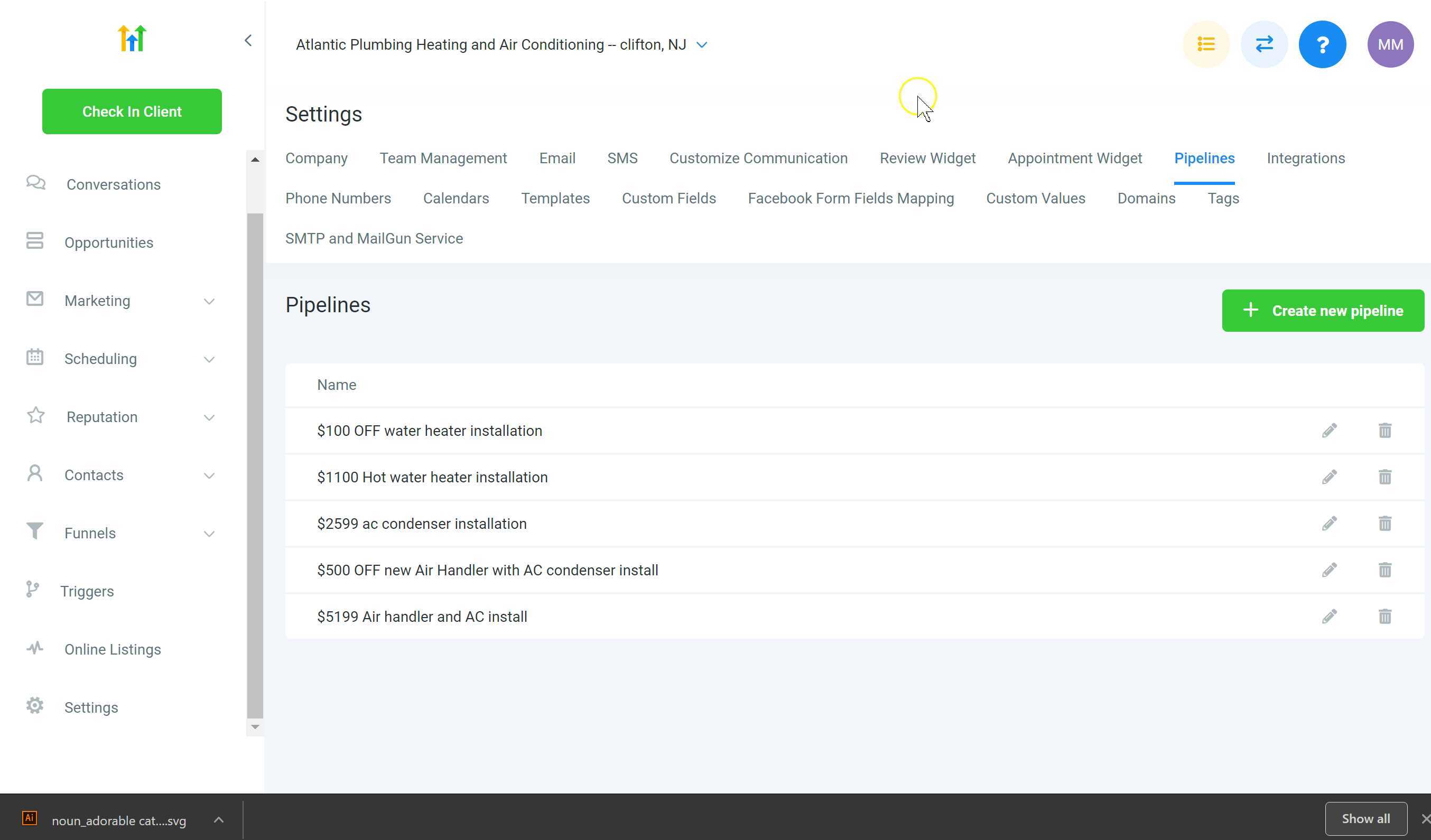Open the help question mark icon

point(1322,44)
